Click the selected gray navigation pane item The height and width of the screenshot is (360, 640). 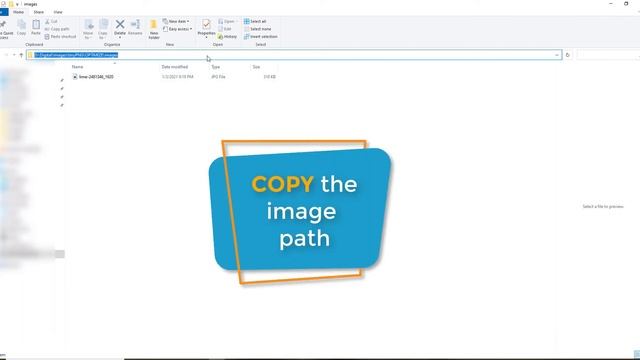click(32, 254)
